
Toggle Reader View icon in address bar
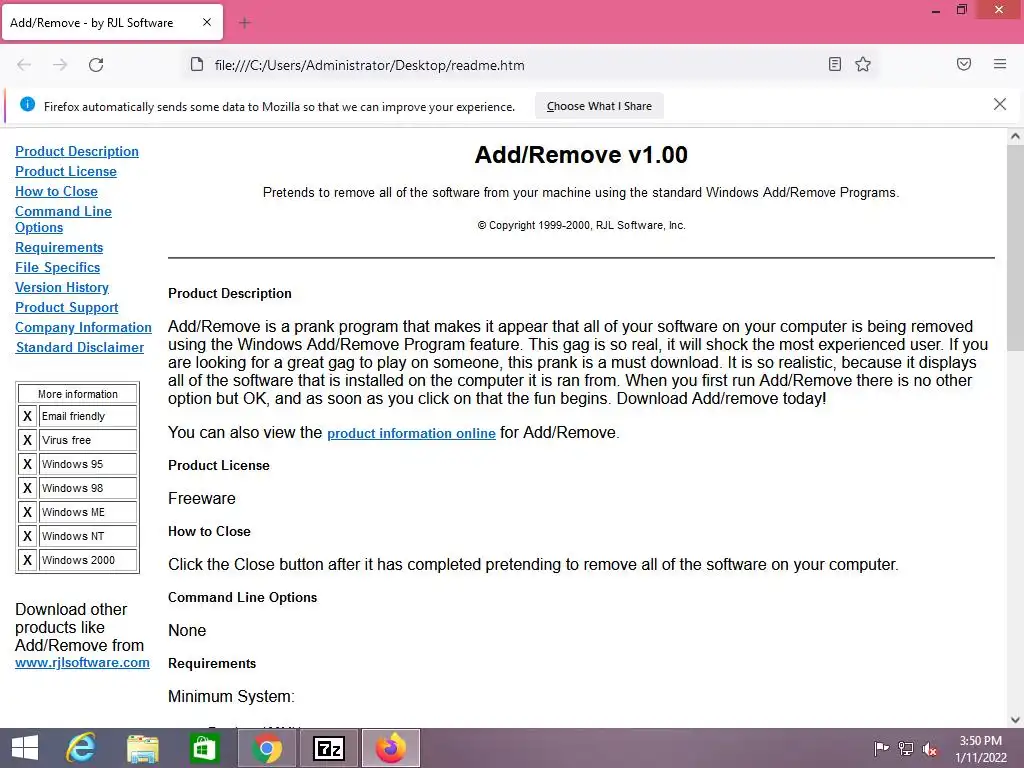coord(835,64)
